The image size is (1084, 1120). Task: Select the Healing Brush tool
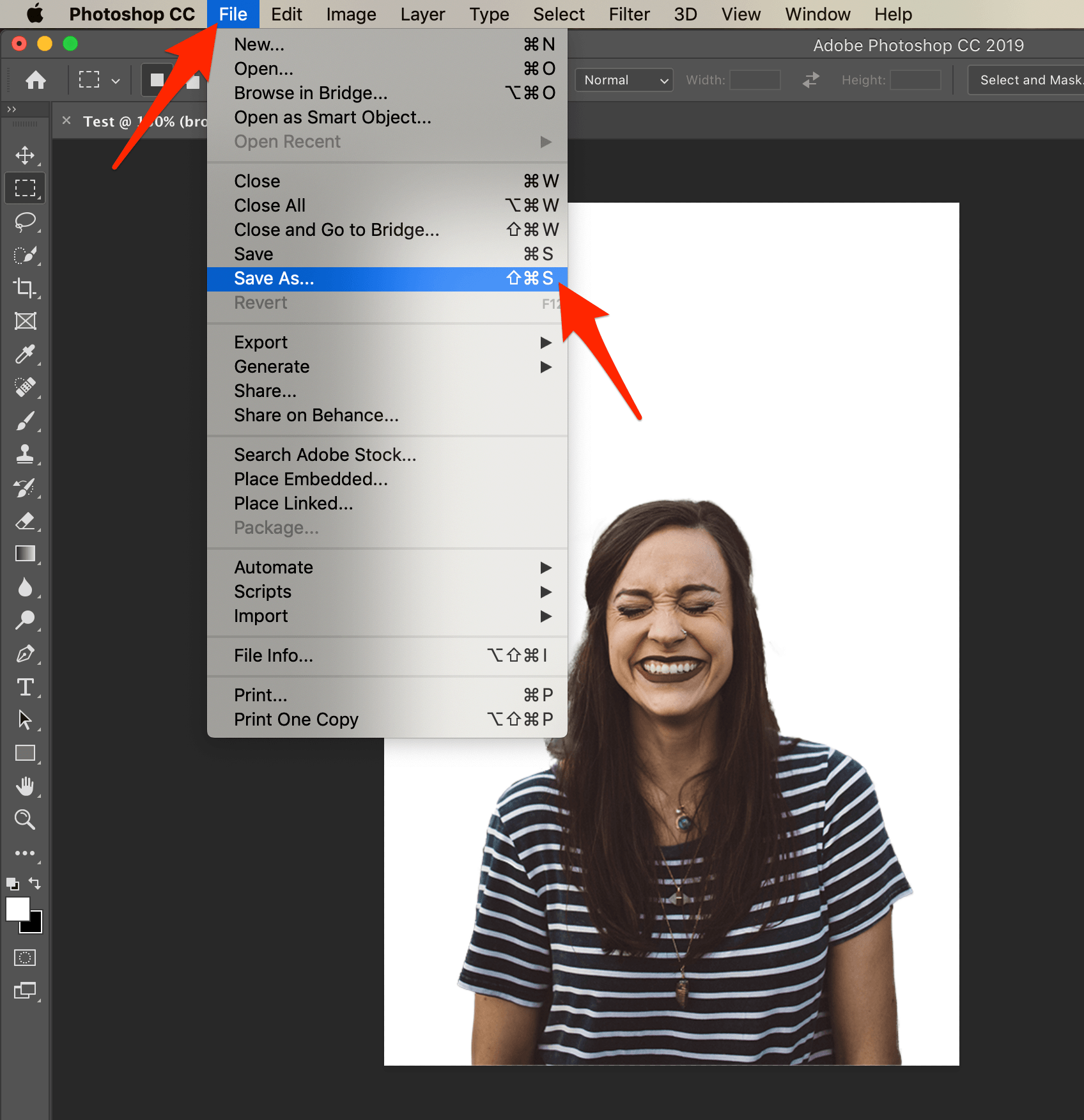pos(26,387)
